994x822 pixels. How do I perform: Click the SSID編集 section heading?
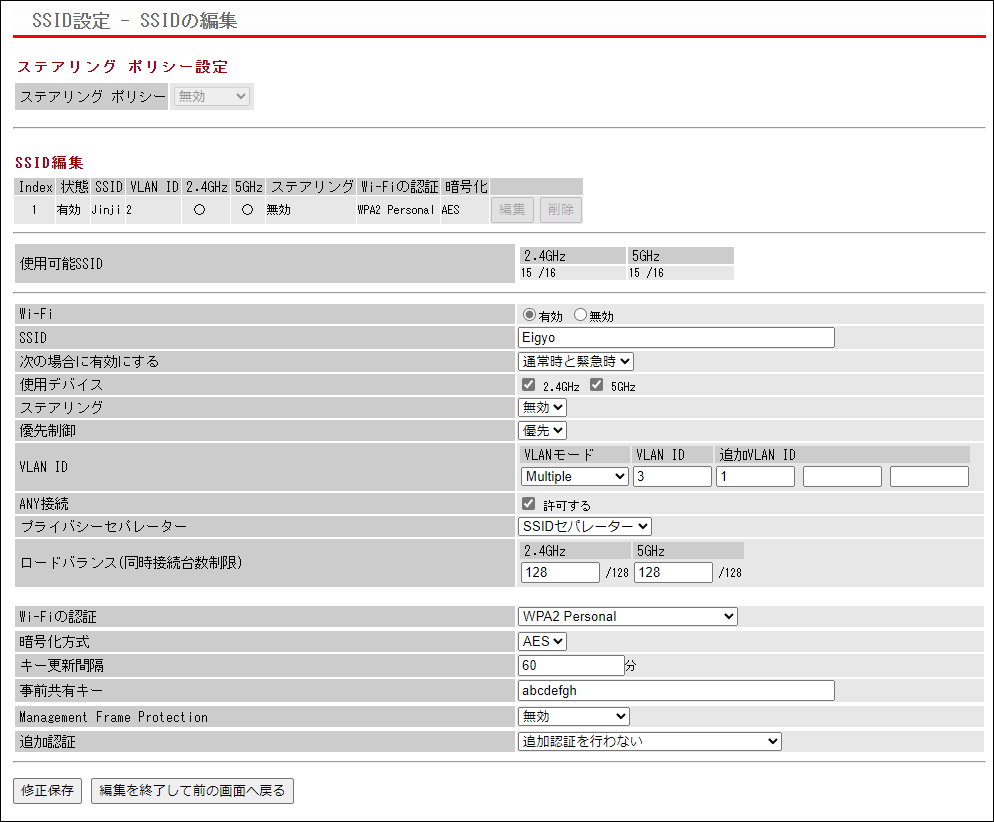49,163
